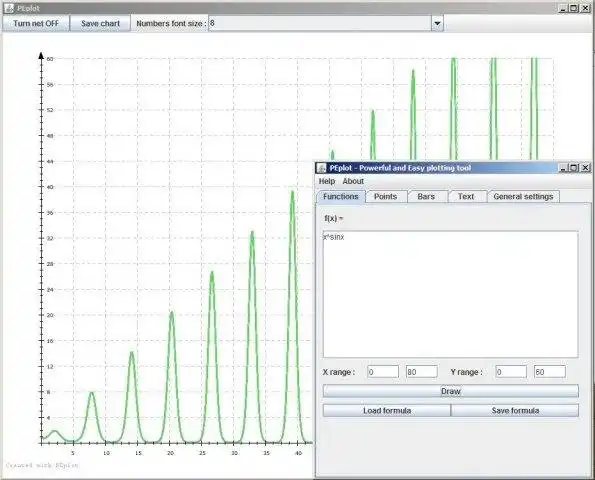Screen dimensions: 595x480
Task: Select the Y range minimum field
Action: click(511, 372)
